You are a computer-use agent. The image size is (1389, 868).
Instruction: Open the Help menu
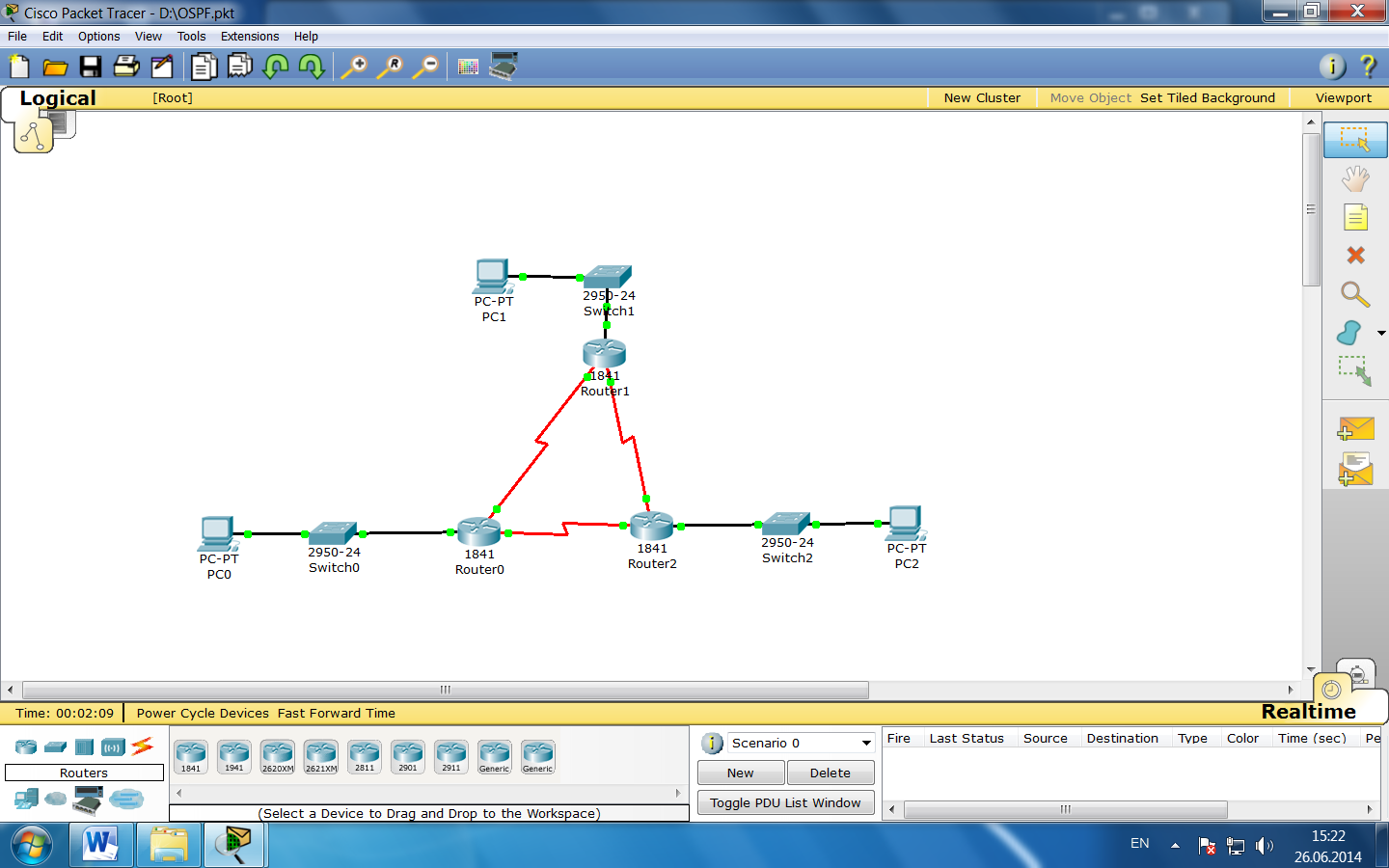coord(306,37)
